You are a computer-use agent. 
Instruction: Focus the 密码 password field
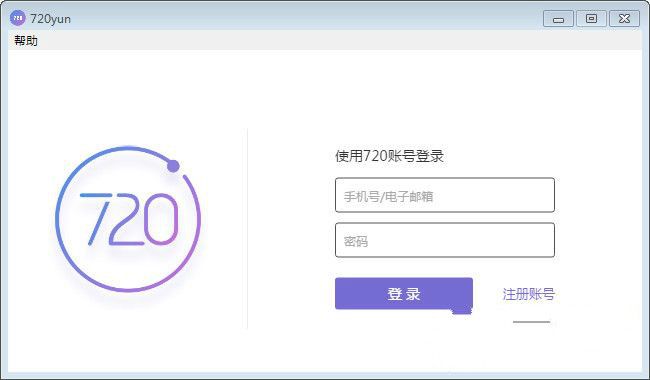445,240
